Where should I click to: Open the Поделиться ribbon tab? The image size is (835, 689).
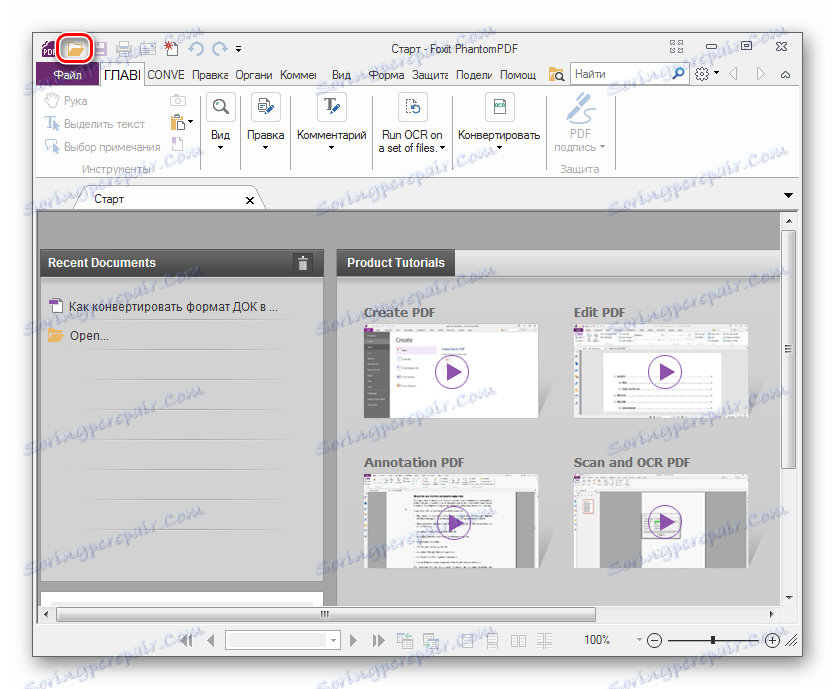(474, 75)
